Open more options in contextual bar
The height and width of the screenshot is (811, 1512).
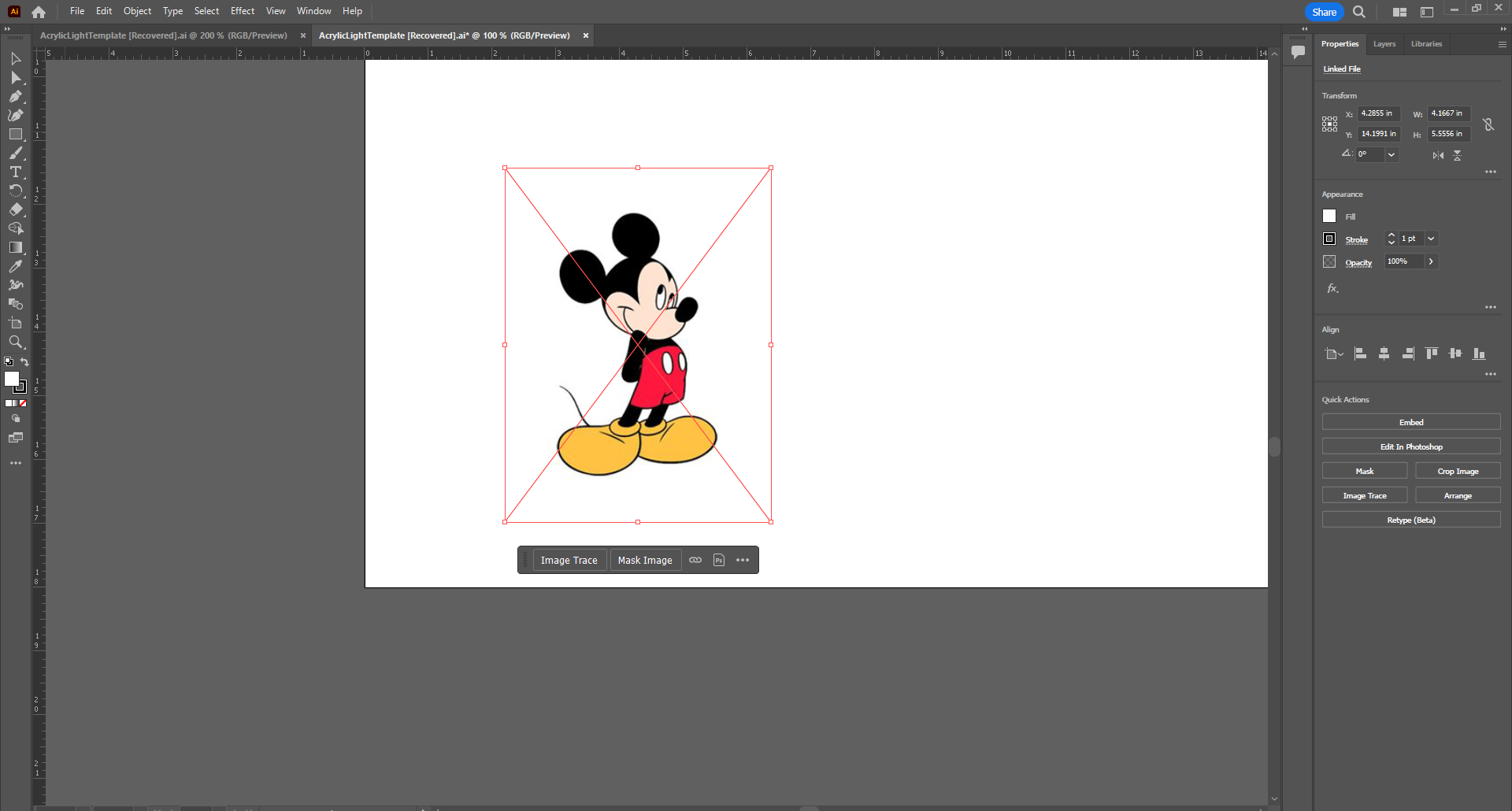[743, 560]
